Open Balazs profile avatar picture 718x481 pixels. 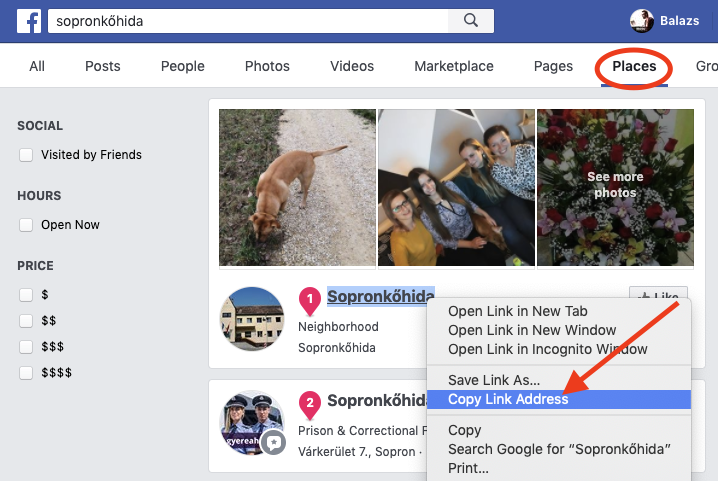(x=642, y=21)
